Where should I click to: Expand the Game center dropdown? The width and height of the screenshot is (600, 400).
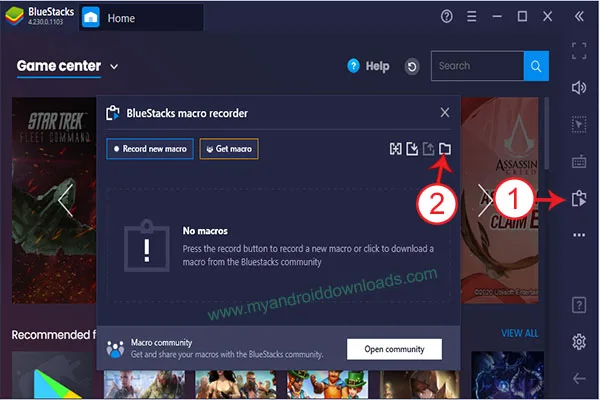[114, 67]
